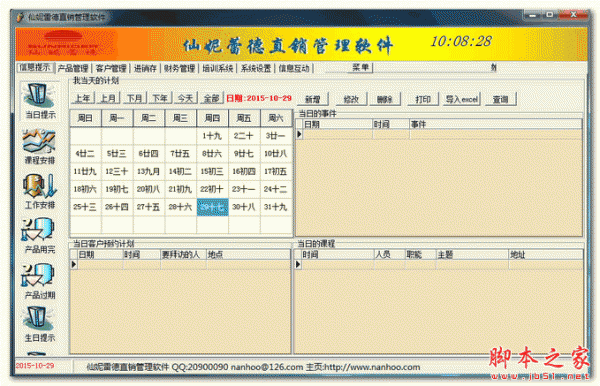Select calendar day 31十九
Image resolution: width=600 pixels, height=386 pixels.
pos(276,207)
